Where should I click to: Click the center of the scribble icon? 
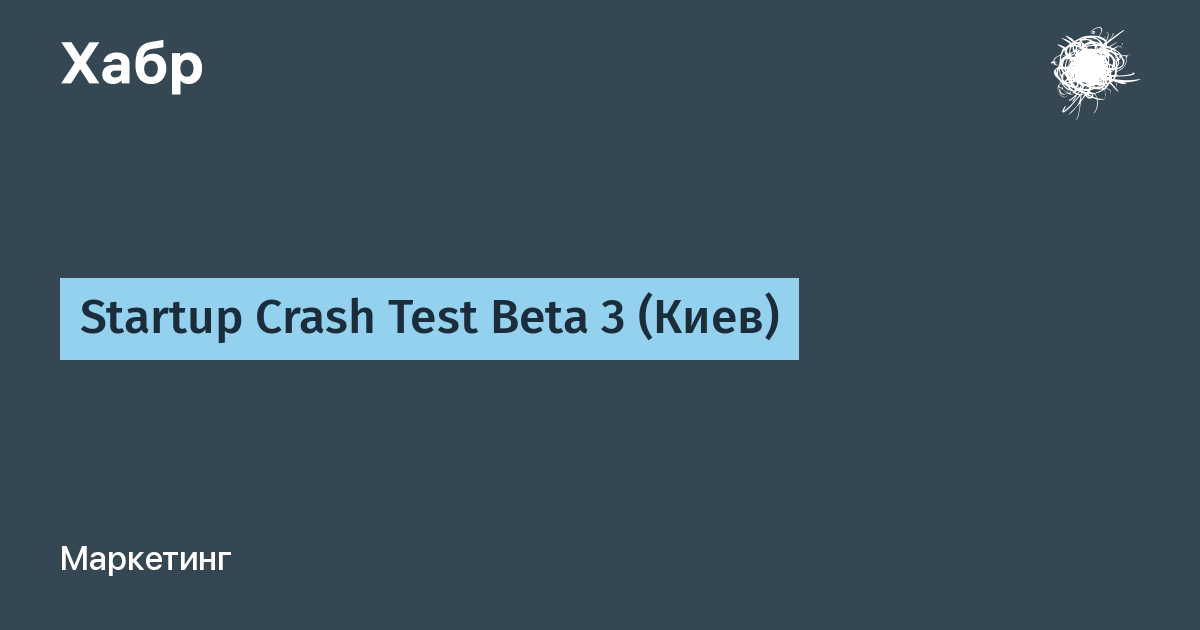click(1094, 71)
